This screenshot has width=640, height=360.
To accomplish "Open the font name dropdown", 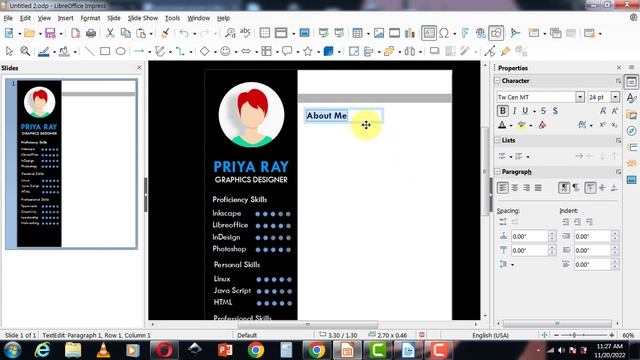I will 580,97.
